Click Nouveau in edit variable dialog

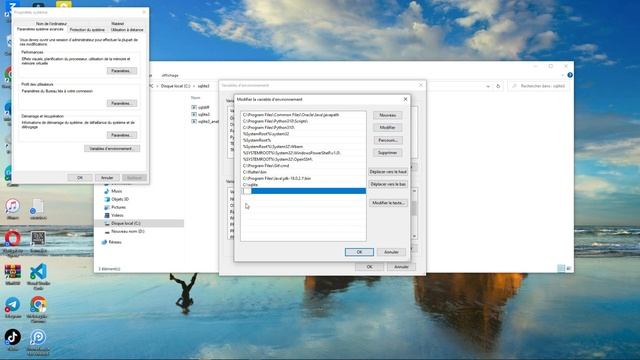click(x=387, y=116)
